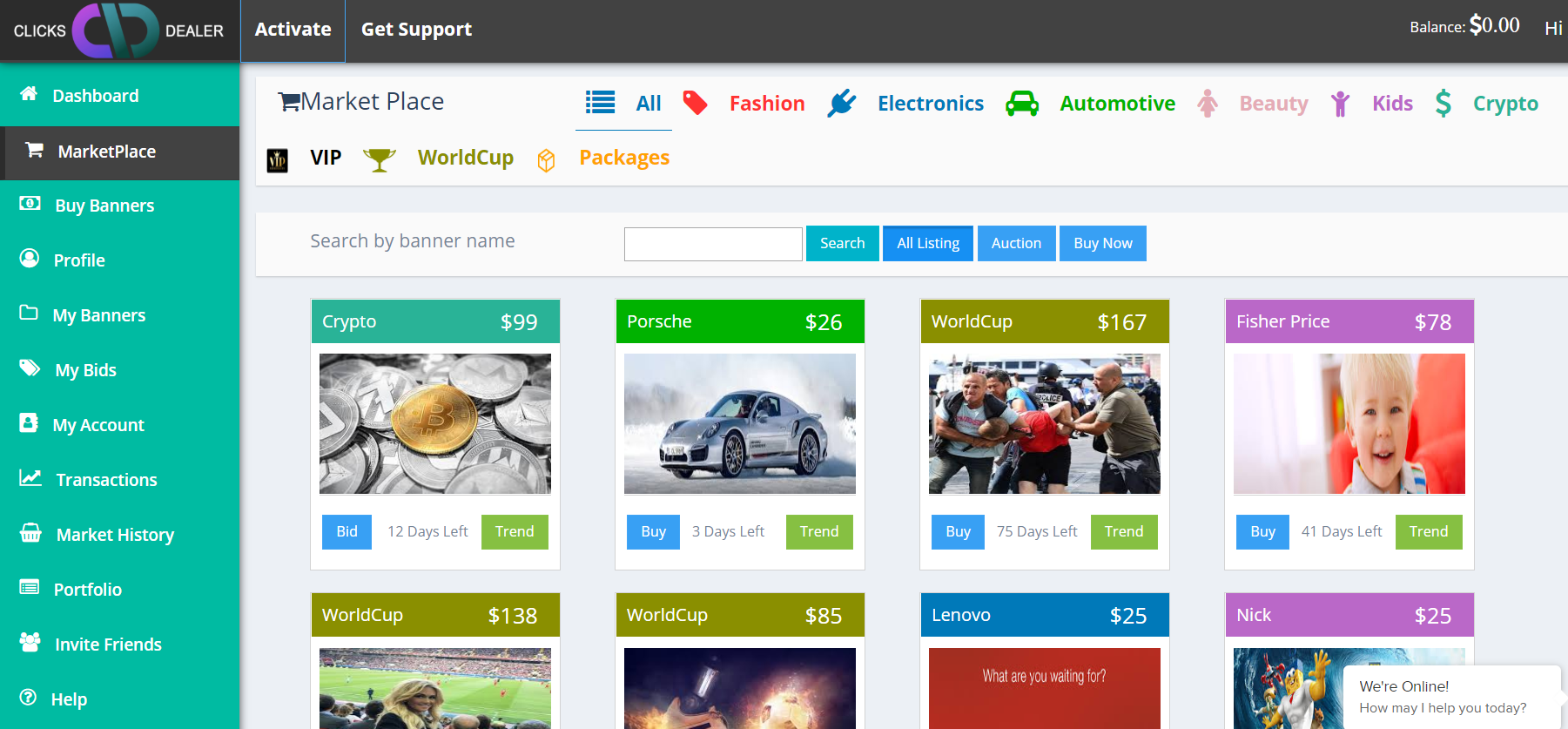Click the Buy Banners money icon

tap(30, 204)
